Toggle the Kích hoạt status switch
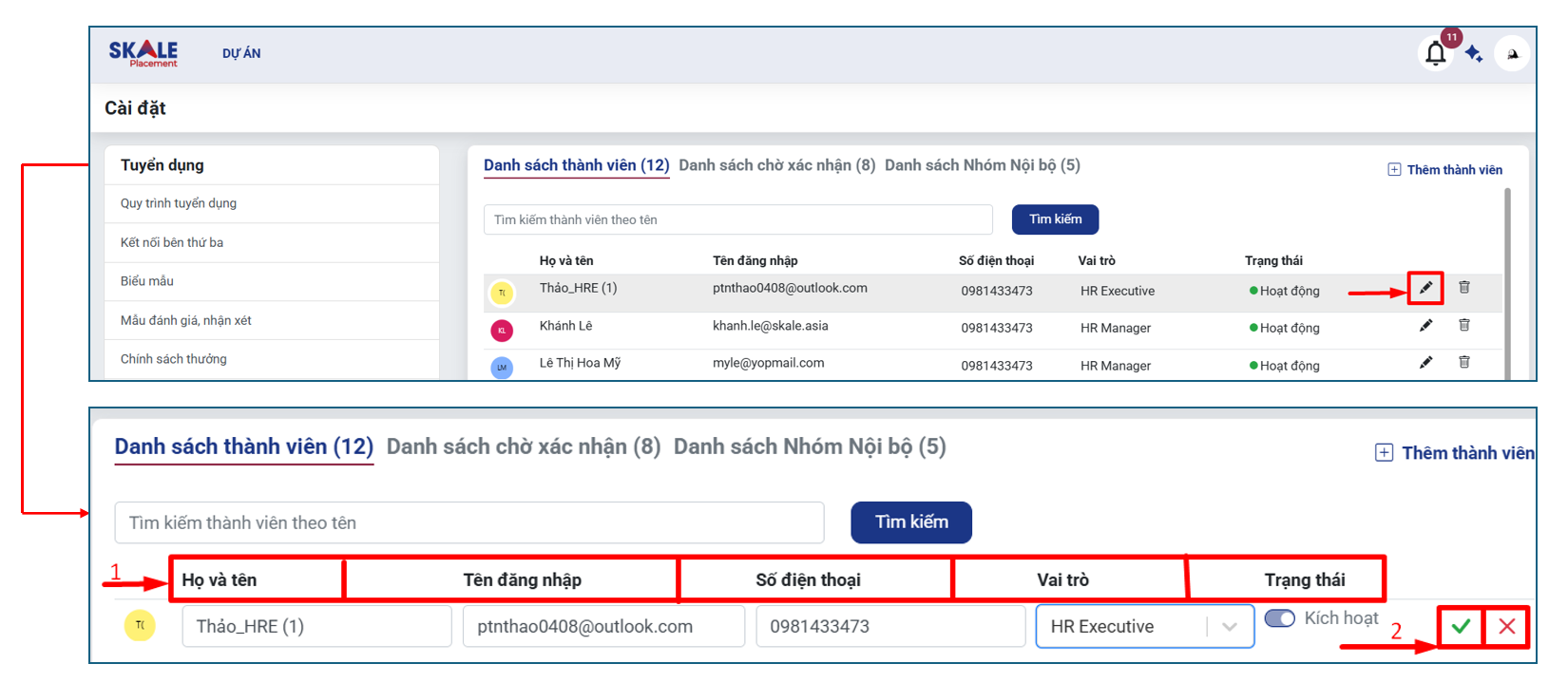 (1280, 618)
